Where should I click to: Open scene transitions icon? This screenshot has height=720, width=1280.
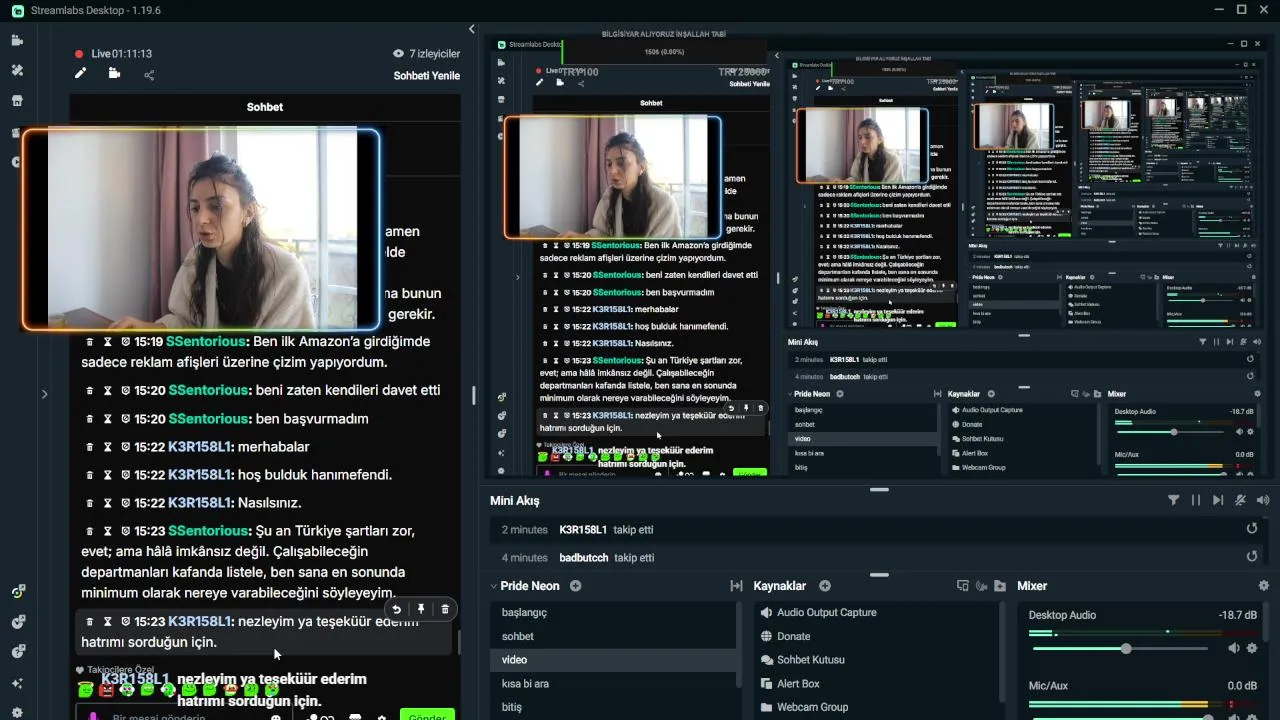[x=736, y=586]
